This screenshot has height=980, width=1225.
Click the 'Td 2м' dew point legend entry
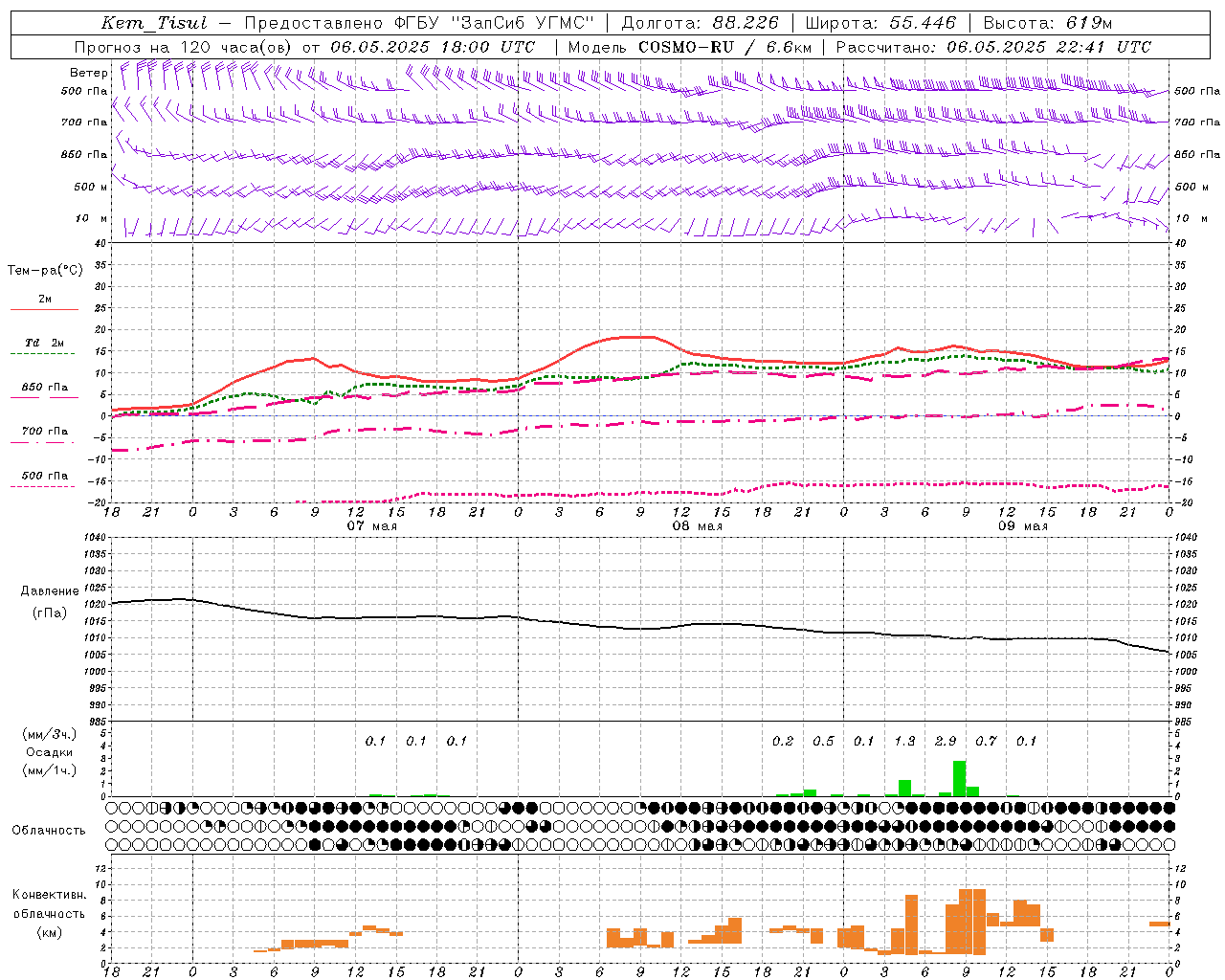(x=45, y=343)
